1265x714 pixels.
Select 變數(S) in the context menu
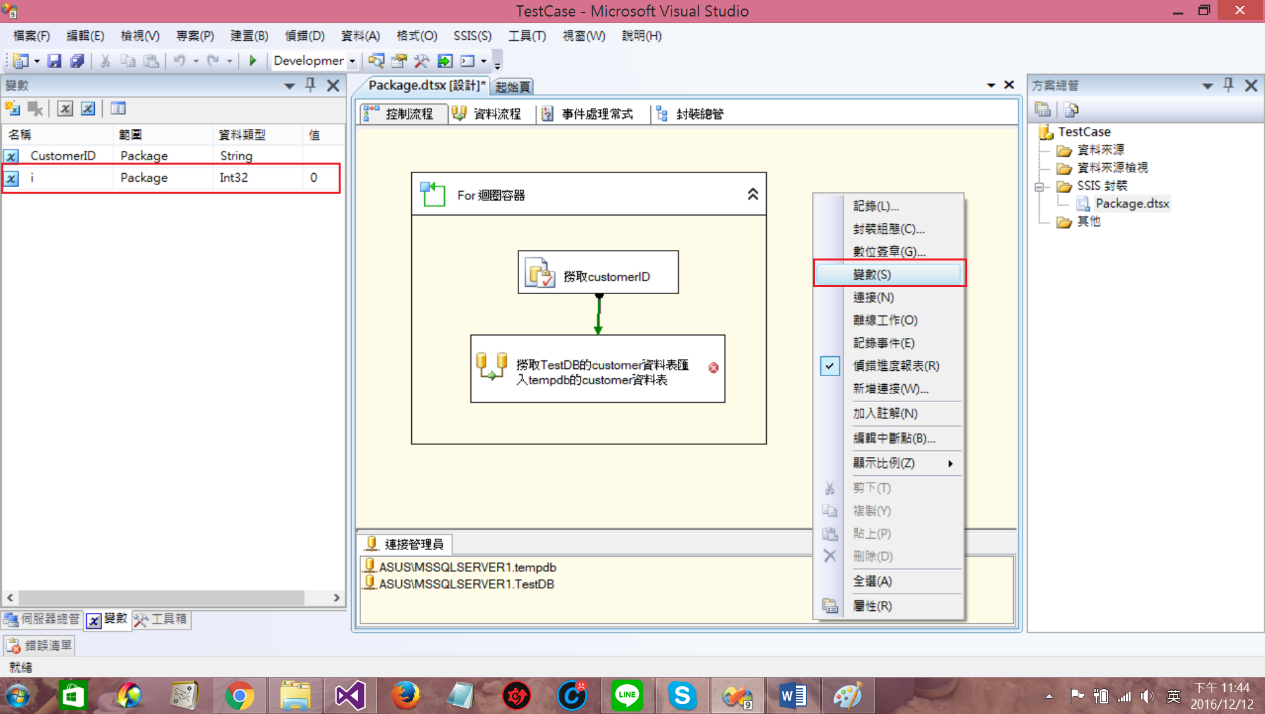coord(889,274)
